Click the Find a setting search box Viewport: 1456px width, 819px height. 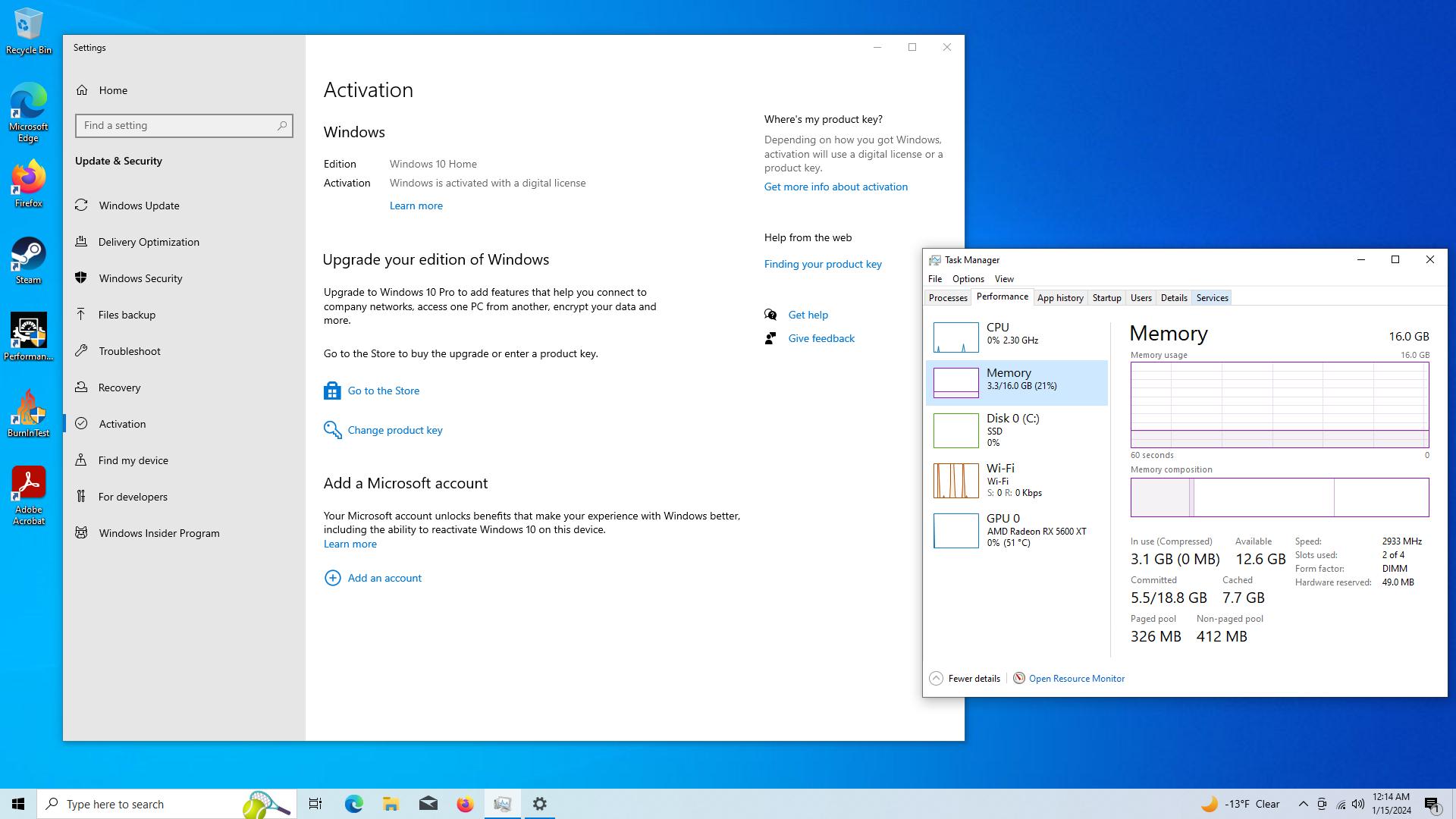coord(184,126)
